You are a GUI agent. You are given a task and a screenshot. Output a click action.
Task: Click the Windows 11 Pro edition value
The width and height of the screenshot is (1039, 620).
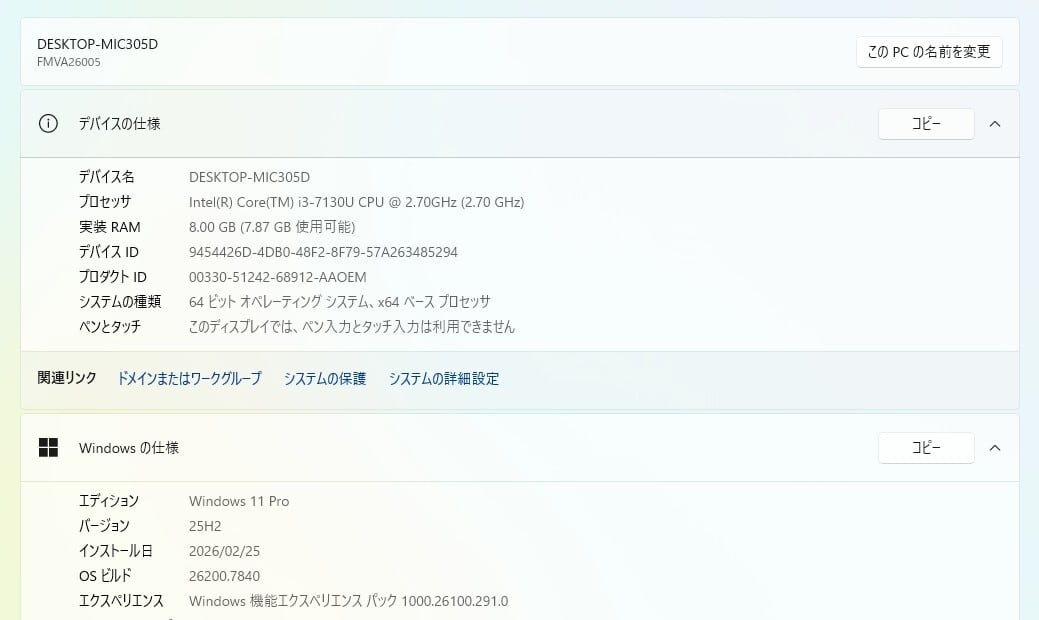(239, 501)
